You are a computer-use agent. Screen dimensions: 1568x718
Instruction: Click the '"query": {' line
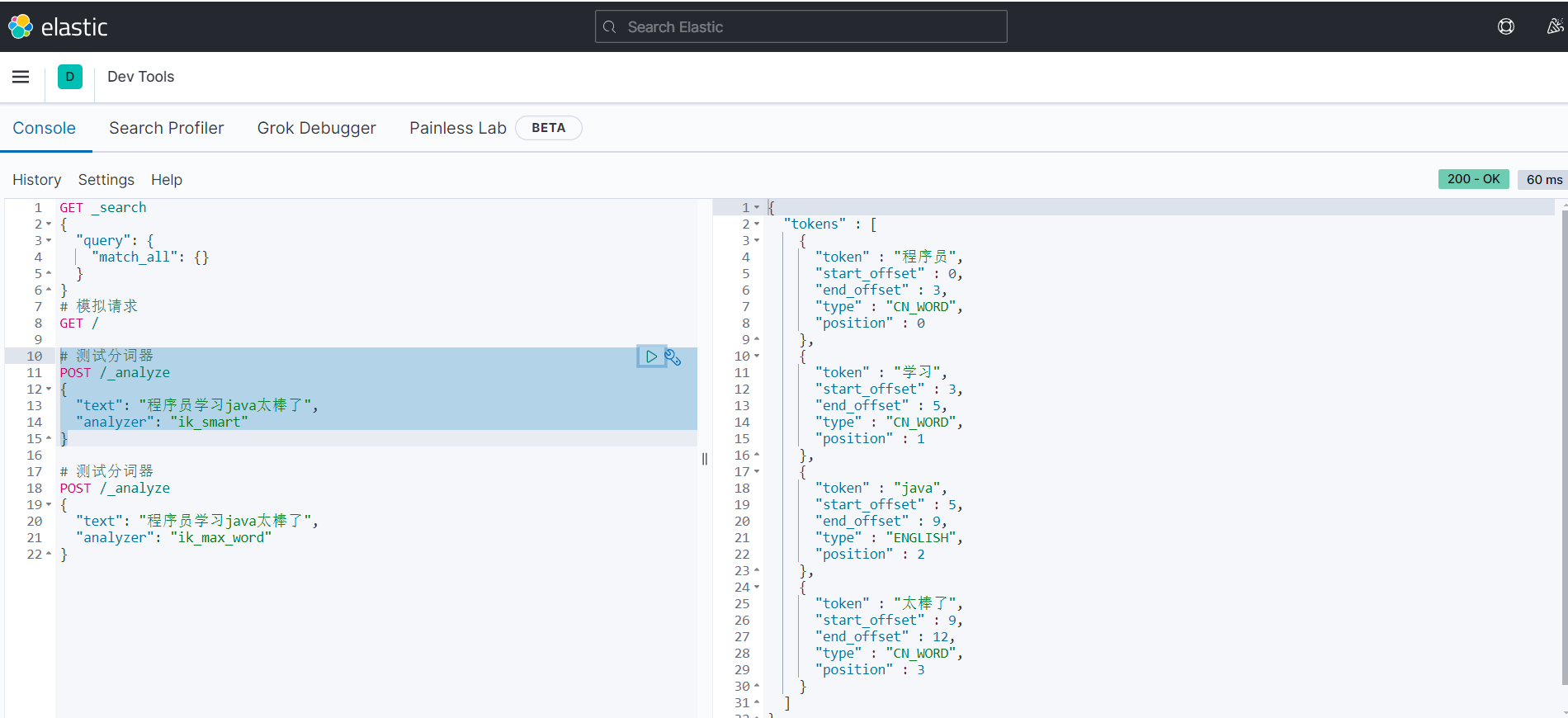(115, 241)
